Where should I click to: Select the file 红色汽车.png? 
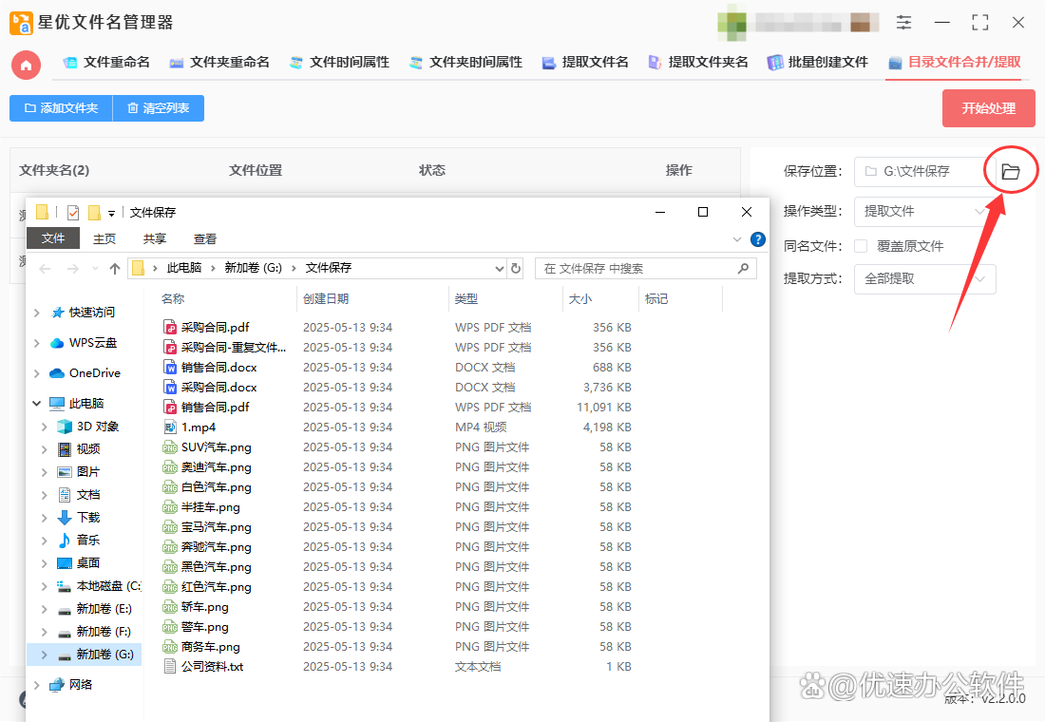tap(216, 587)
